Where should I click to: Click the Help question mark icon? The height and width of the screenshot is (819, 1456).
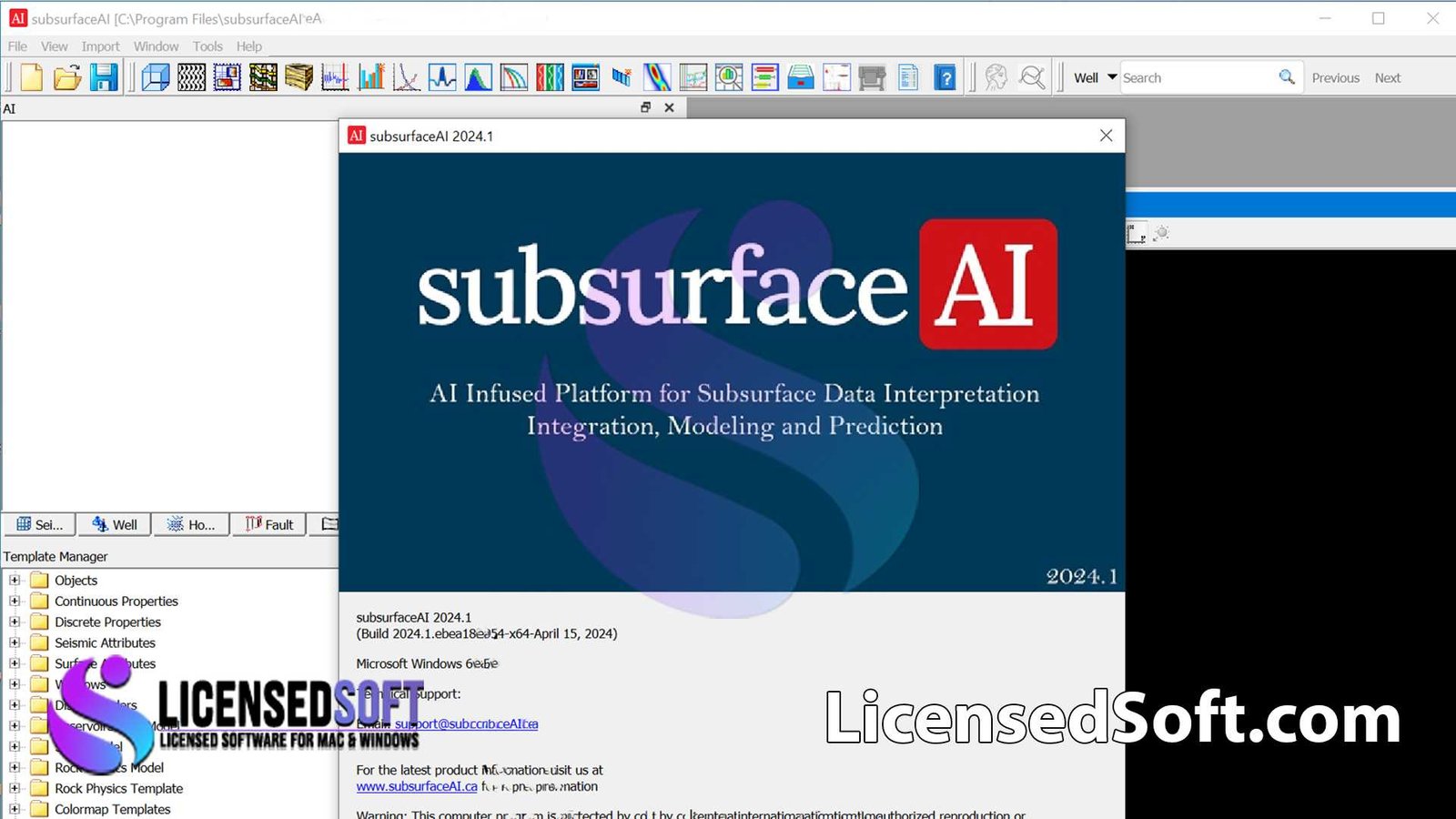(x=946, y=77)
